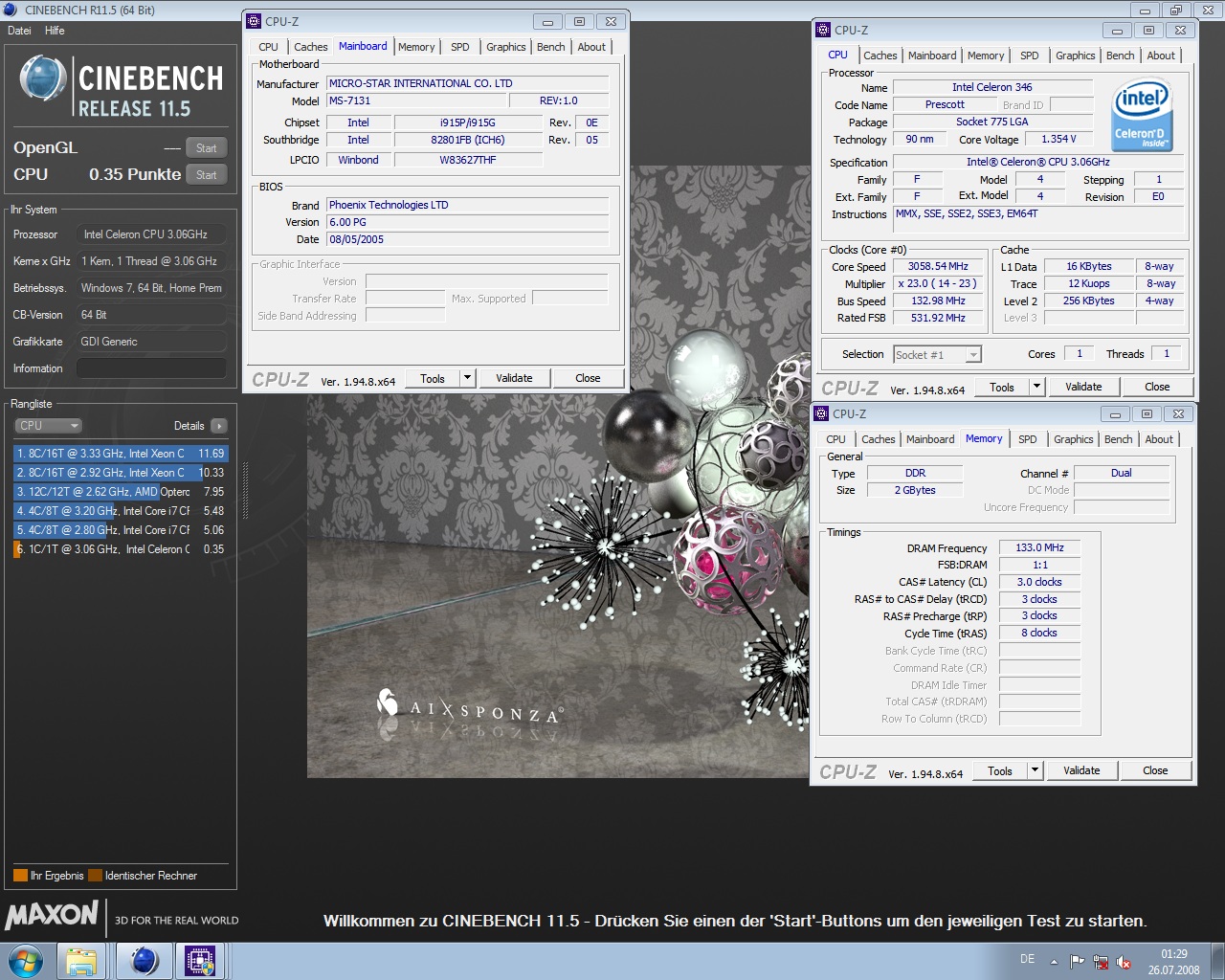Open SPD tab in Mainboard window
Screen dimensions: 1225x980
click(460, 47)
